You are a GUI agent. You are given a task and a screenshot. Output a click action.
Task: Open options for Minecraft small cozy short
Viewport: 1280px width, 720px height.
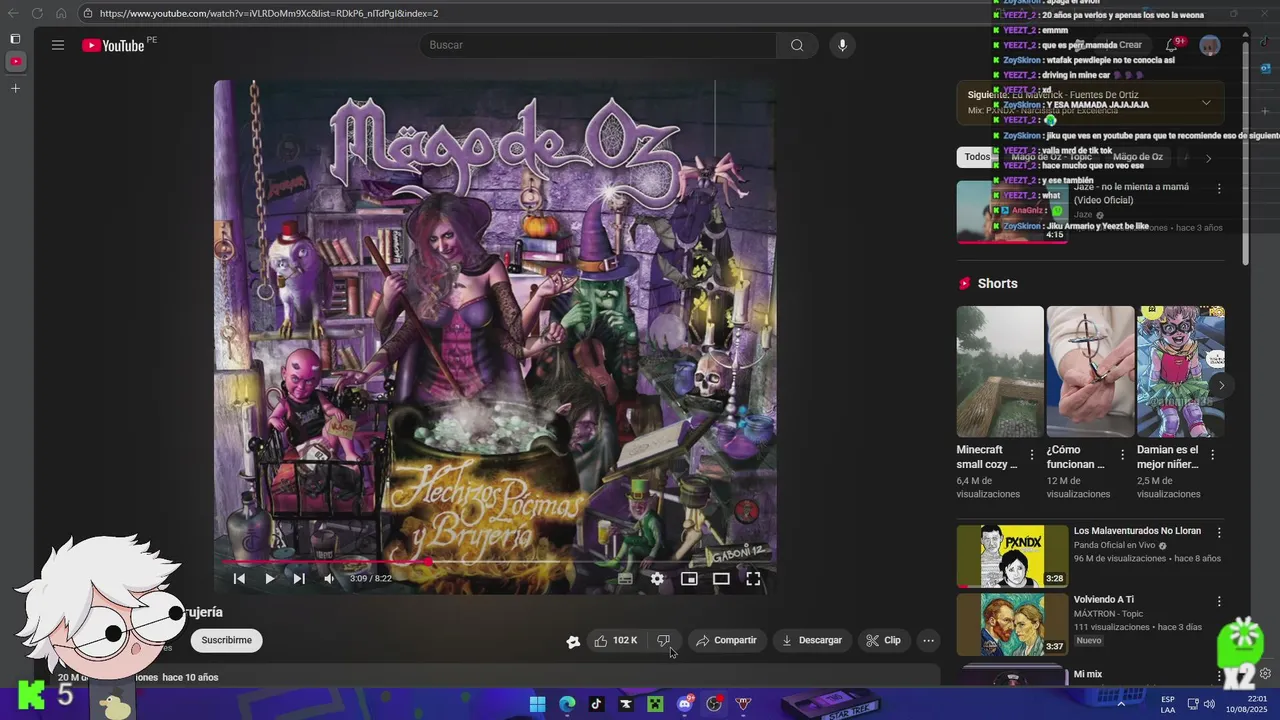1032,454
